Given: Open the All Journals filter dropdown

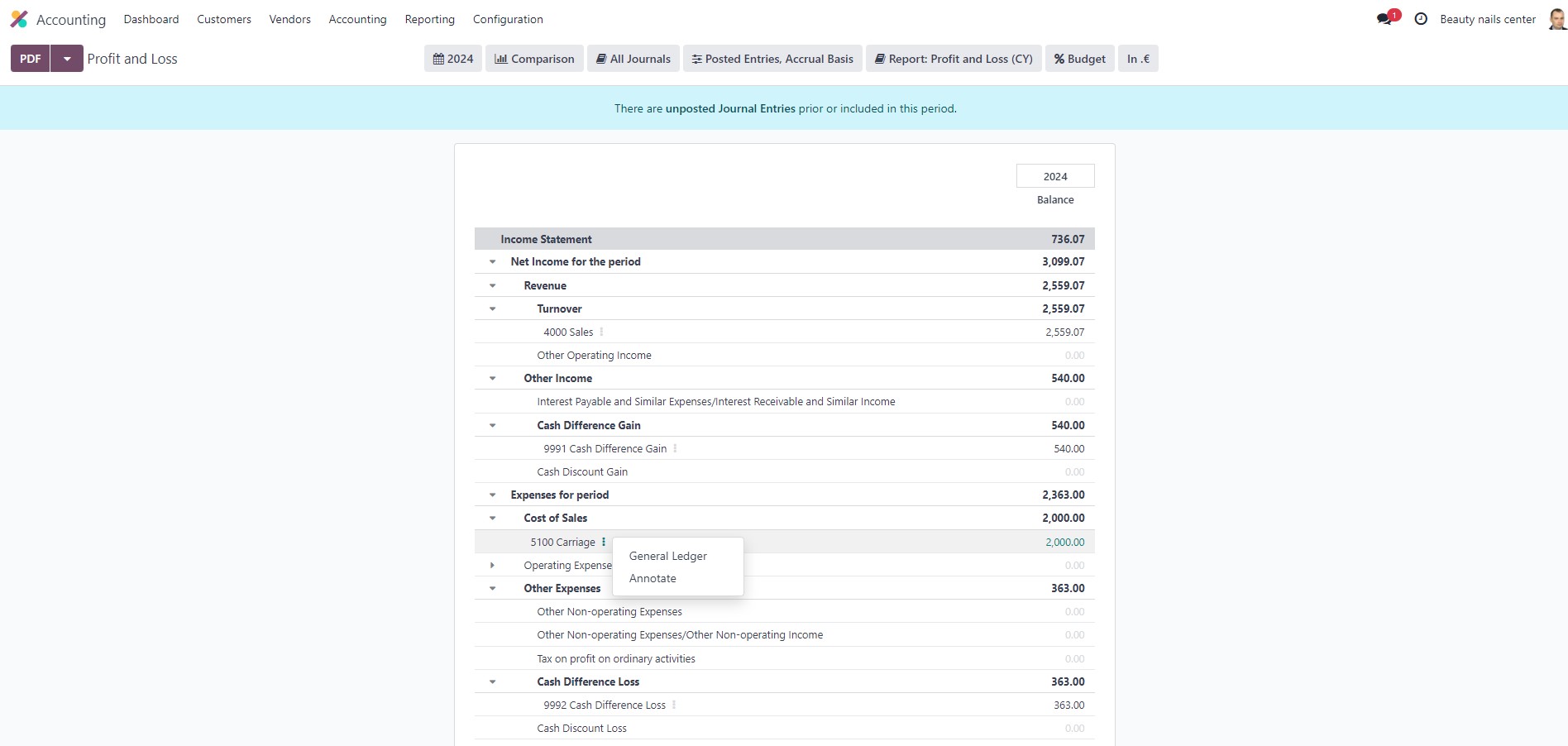Looking at the screenshot, I should (x=633, y=59).
